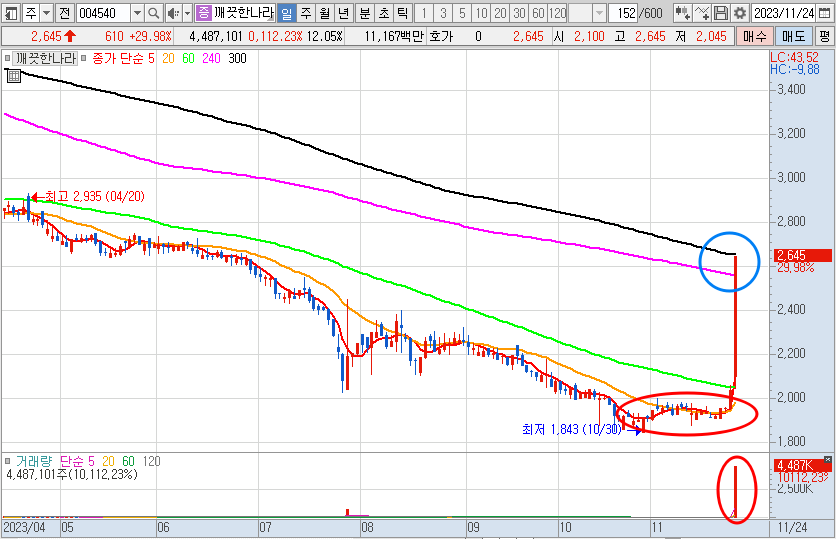Screen dimensions: 836x539
Task: Switch to 주 weekly chart period
Action: click(306, 13)
